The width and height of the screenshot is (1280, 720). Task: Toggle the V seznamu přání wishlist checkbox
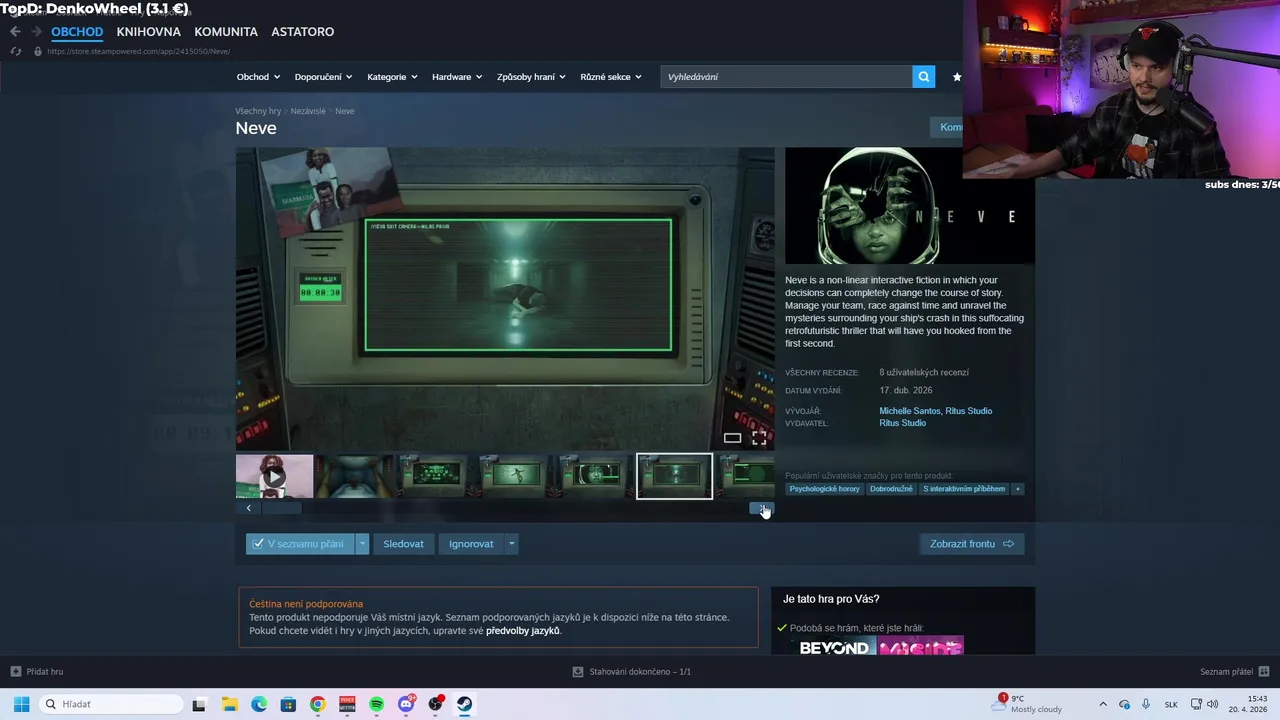point(258,544)
